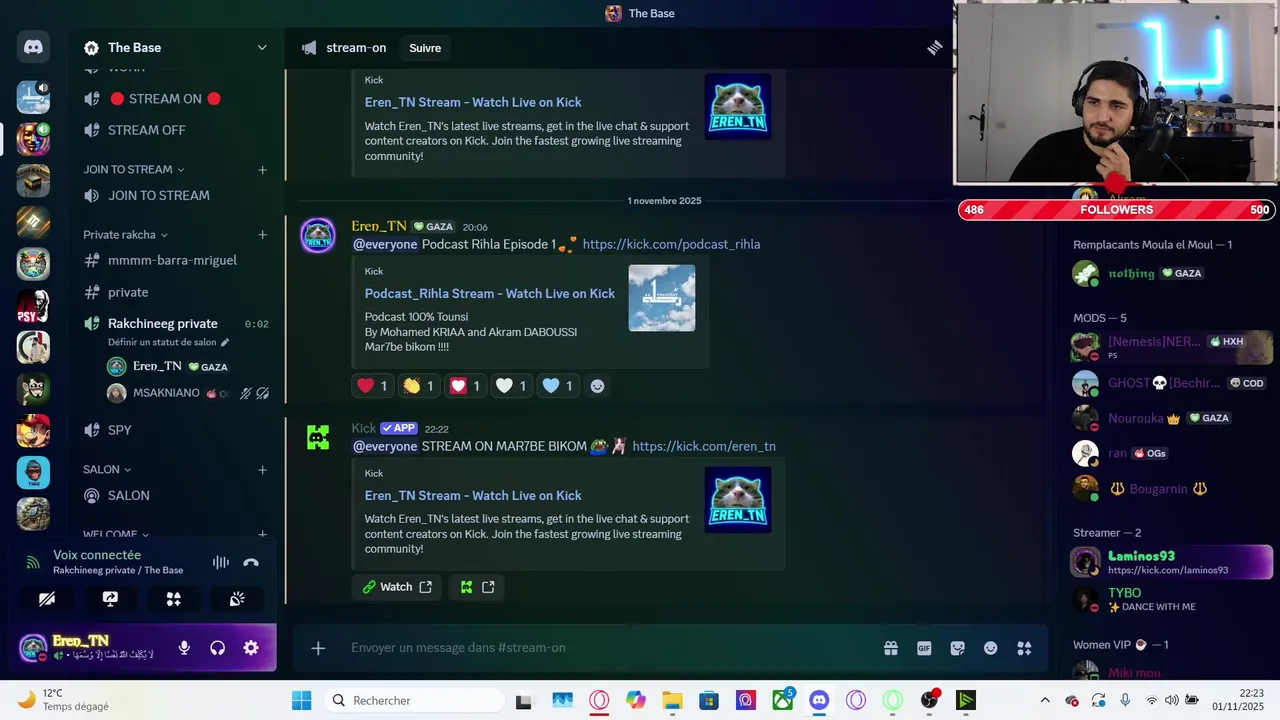This screenshot has height=720, width=1280.
Task: Open Eren_TN author name on podcast message
Action: pyautogui.click(x=379, y=226)
